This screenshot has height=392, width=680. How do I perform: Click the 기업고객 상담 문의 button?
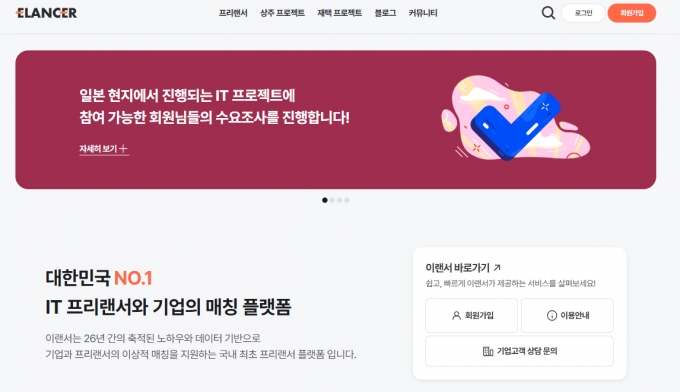pos(520,351)
